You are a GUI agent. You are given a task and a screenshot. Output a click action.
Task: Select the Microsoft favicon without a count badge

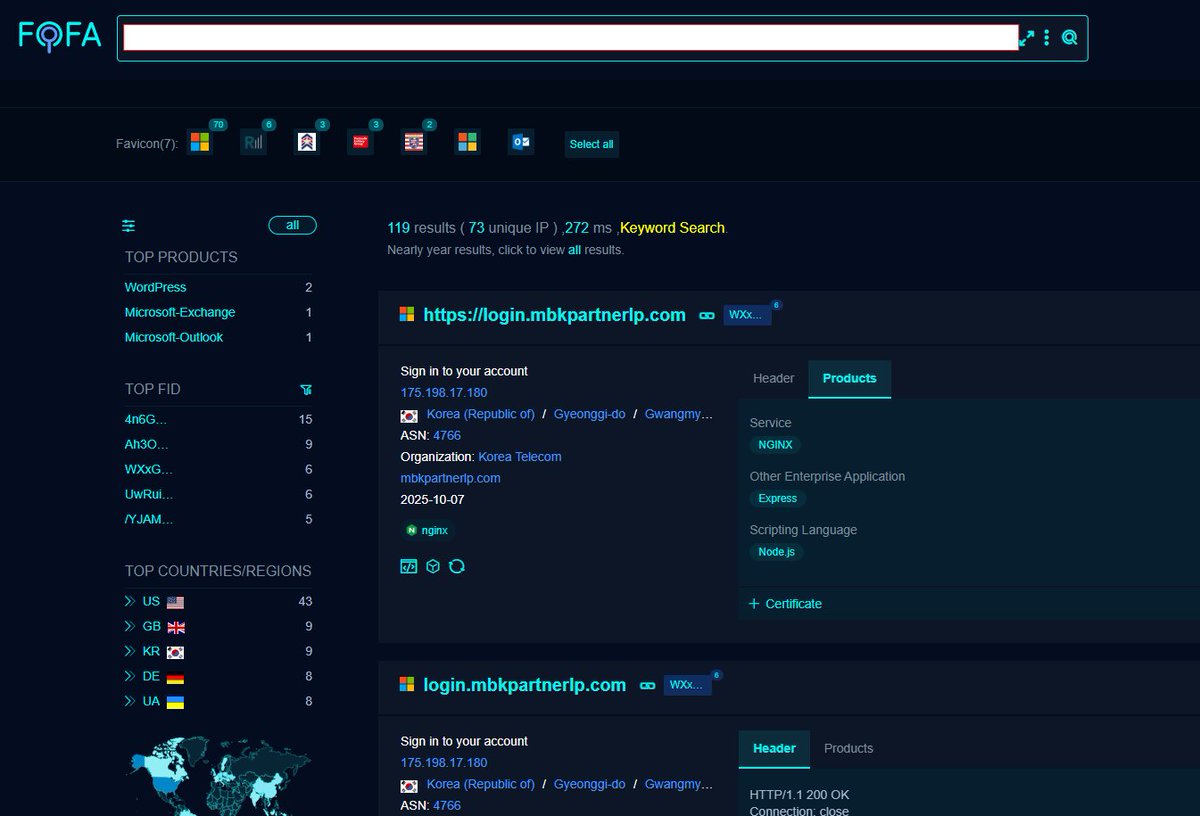pyautogui.click(x=467, y=142)
